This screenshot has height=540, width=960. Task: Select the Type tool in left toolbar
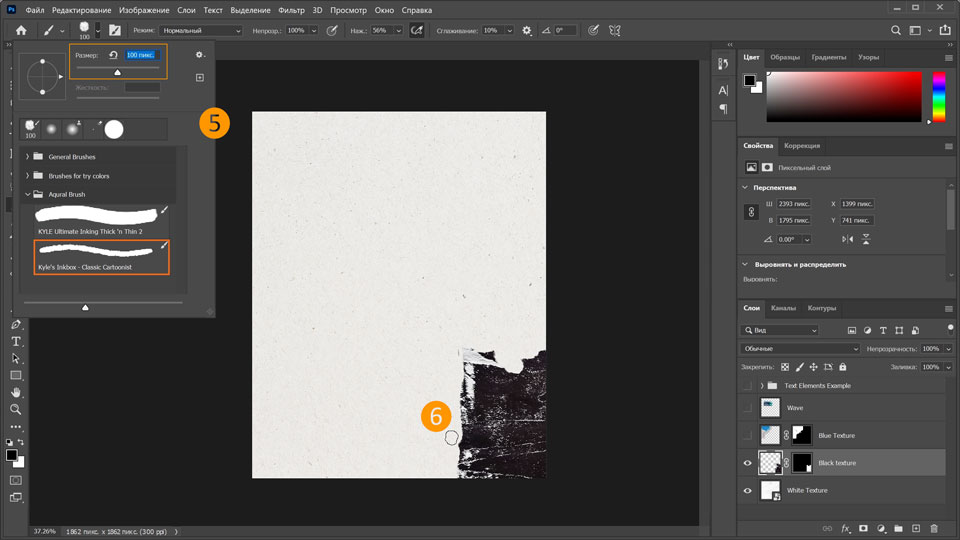pos(16,341)
